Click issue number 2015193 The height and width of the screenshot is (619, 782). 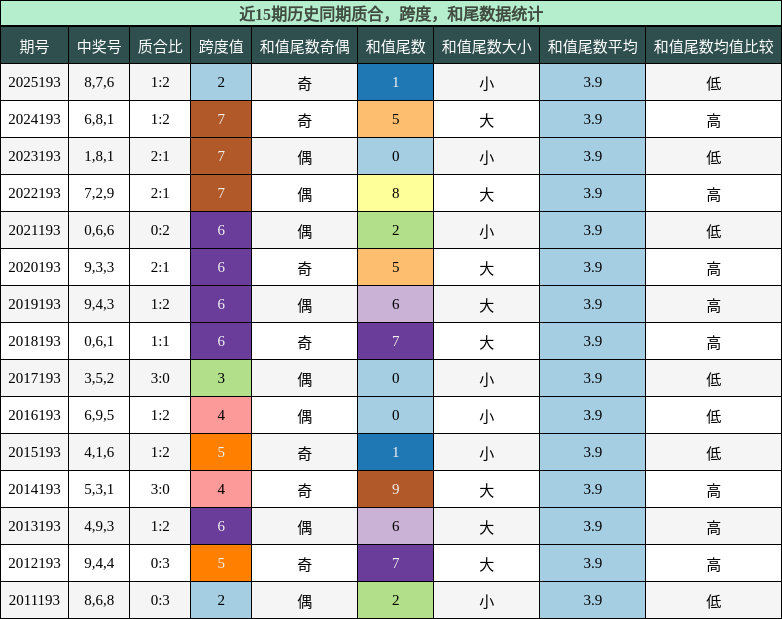point(34,452)
